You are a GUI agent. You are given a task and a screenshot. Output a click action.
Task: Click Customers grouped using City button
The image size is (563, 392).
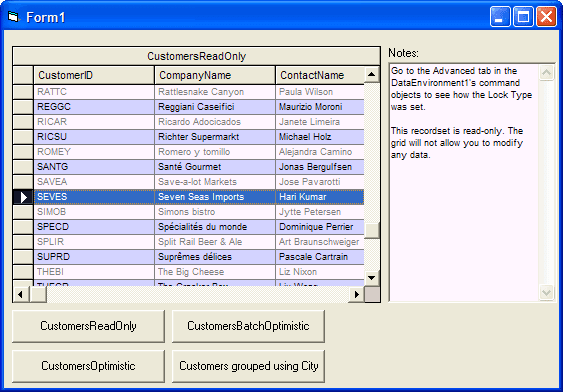248,366
